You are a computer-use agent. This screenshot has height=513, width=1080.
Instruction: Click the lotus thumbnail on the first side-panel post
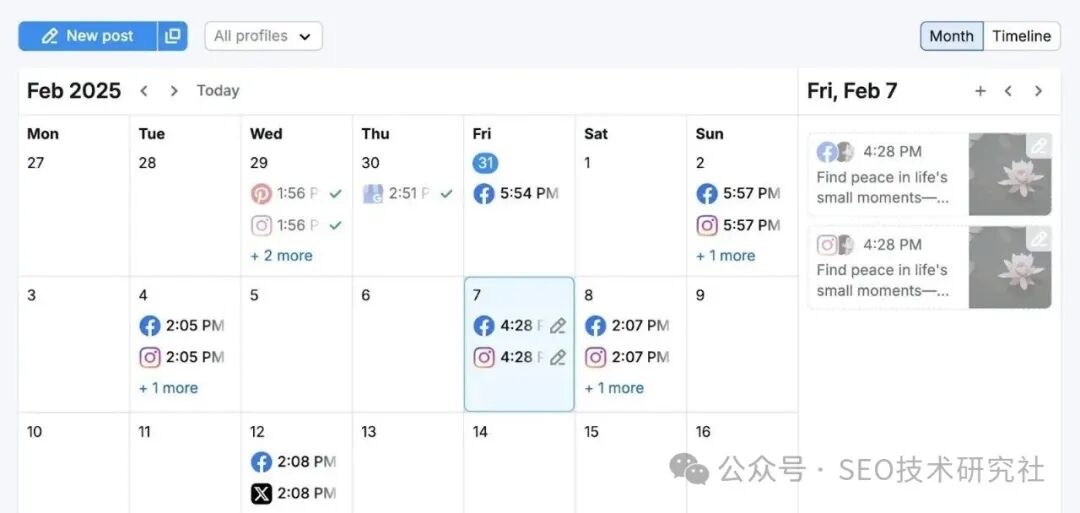(x=1007, y=175)
